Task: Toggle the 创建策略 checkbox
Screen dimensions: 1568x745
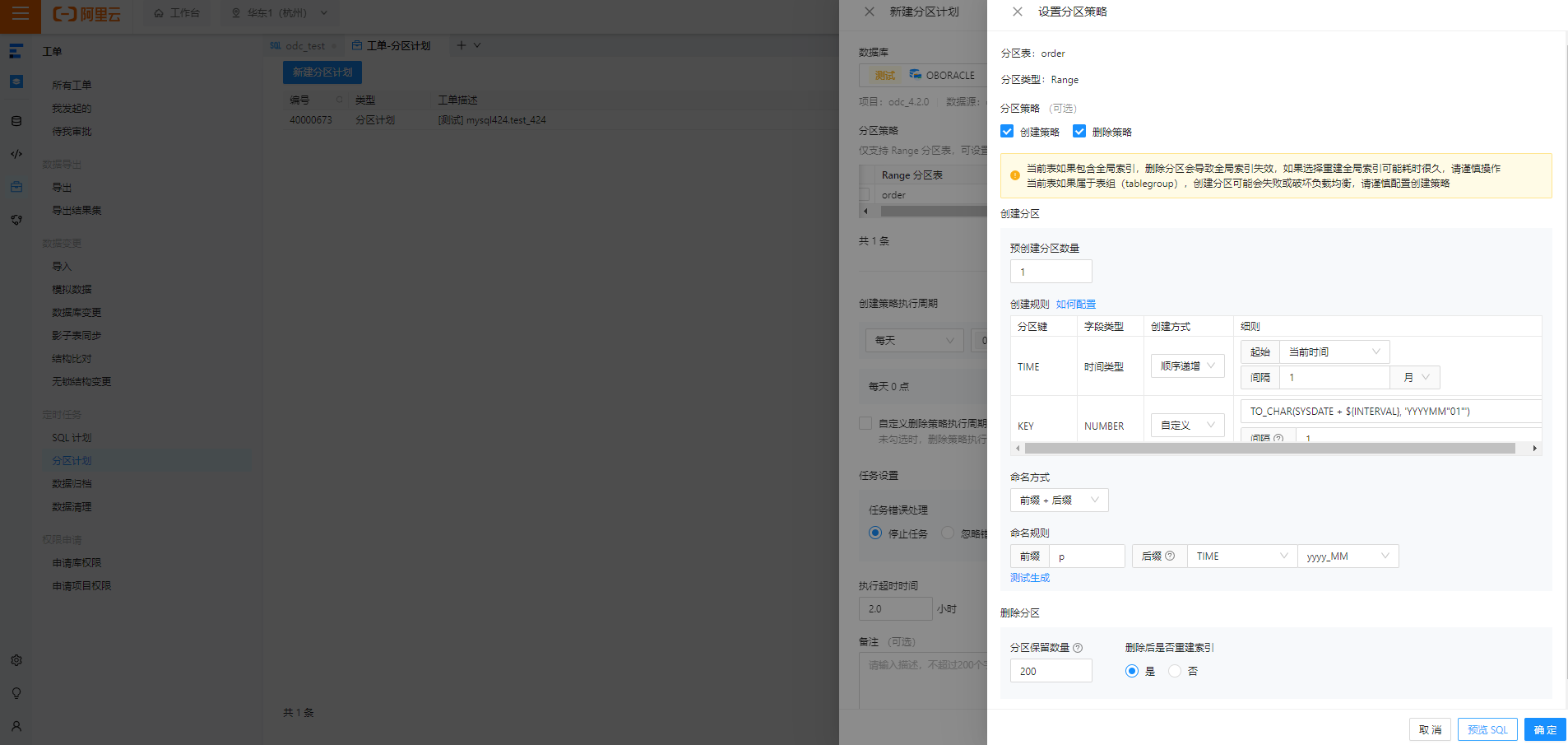Action: click(x=1007, y=131)
